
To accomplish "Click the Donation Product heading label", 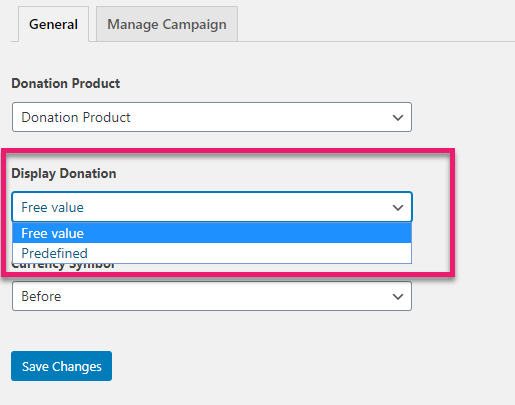I will click(x=66, y=83).
